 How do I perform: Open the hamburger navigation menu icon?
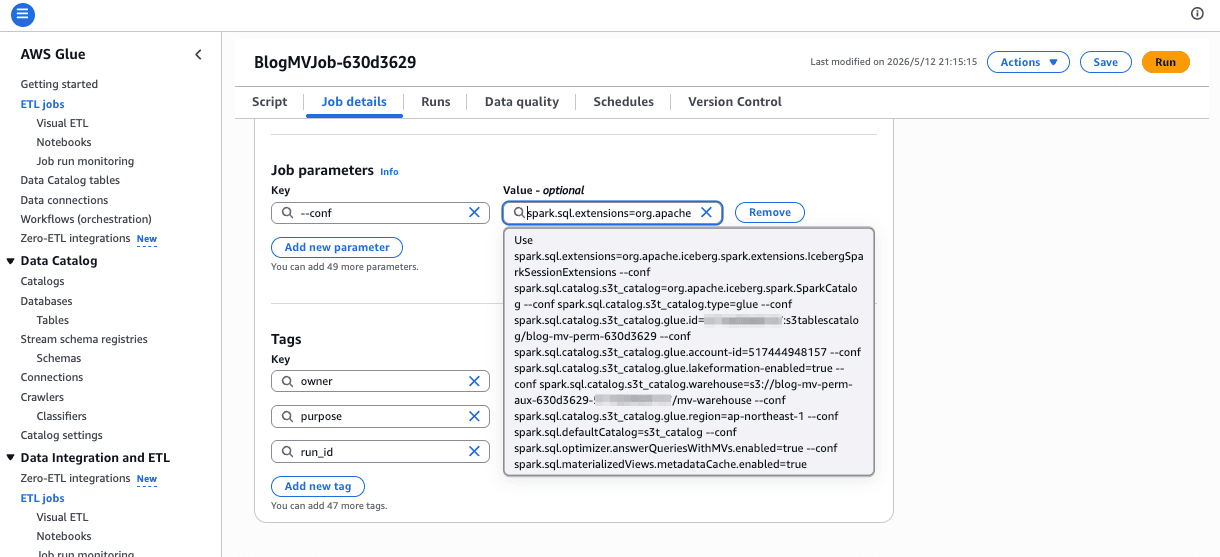(x=23, y=14)
